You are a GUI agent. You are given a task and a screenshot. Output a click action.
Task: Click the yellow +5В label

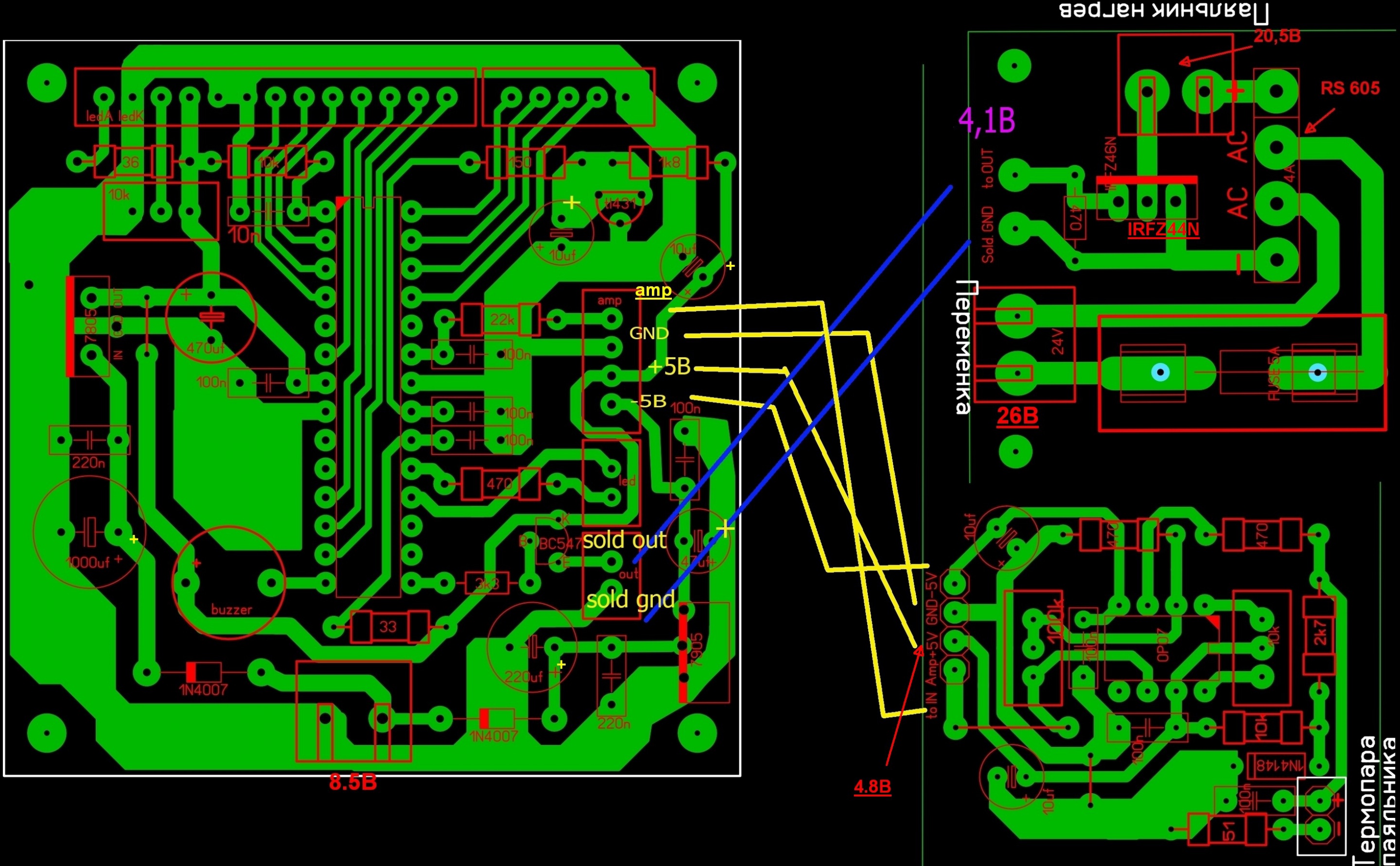(x=670, y=366)
